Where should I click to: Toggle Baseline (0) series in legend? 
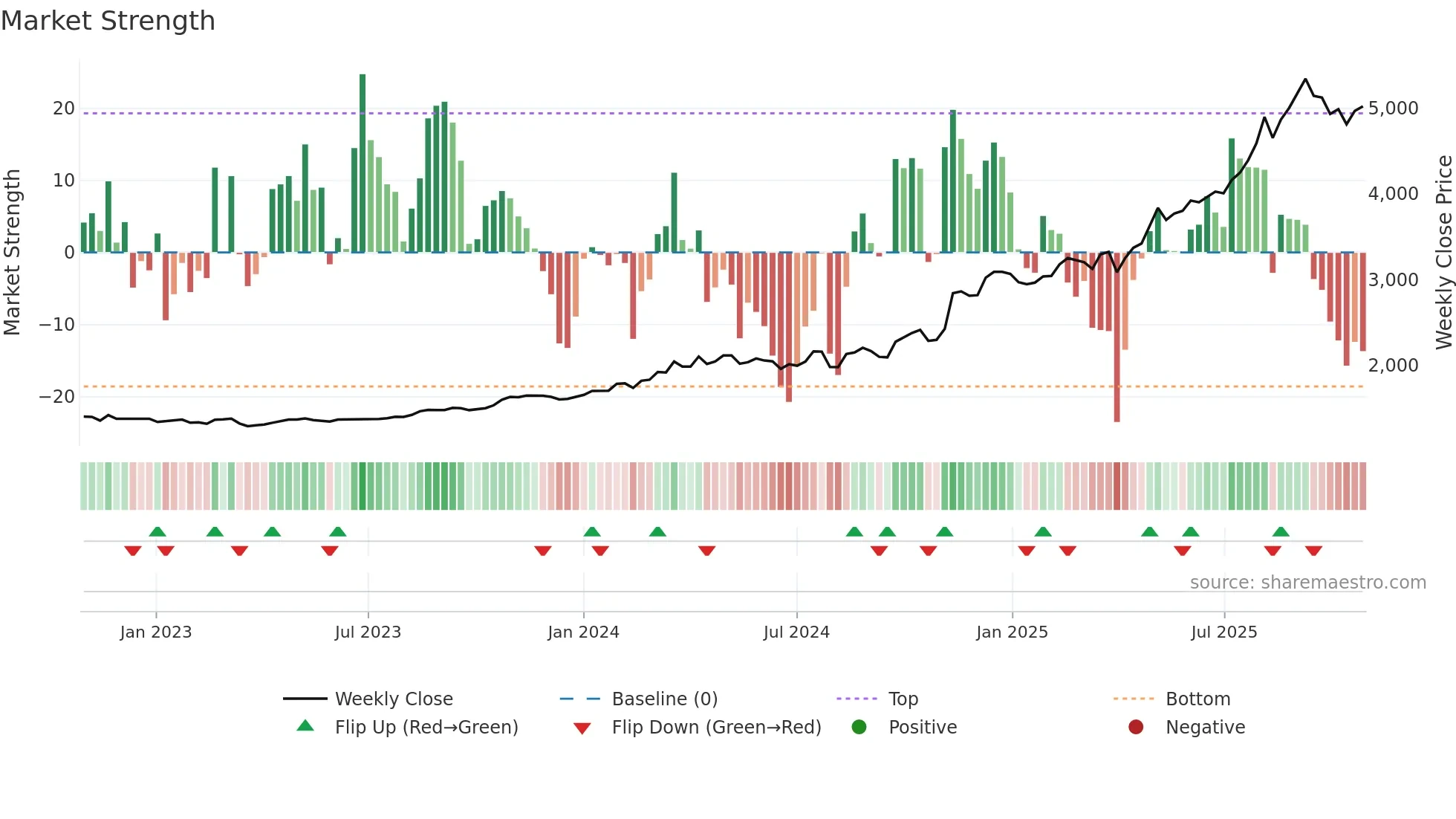tap(664, 699)
